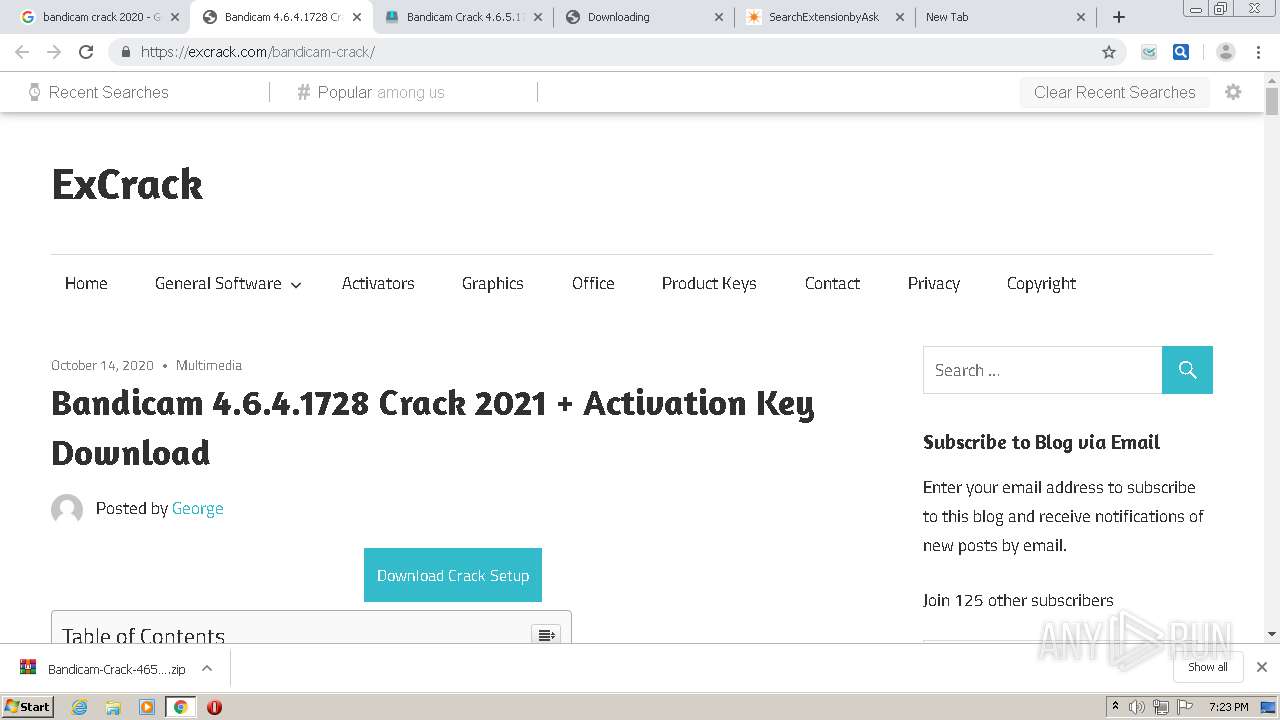Screen dimensions: 1280x720
Task: Open the Privacy page
Action: point(934,284)
